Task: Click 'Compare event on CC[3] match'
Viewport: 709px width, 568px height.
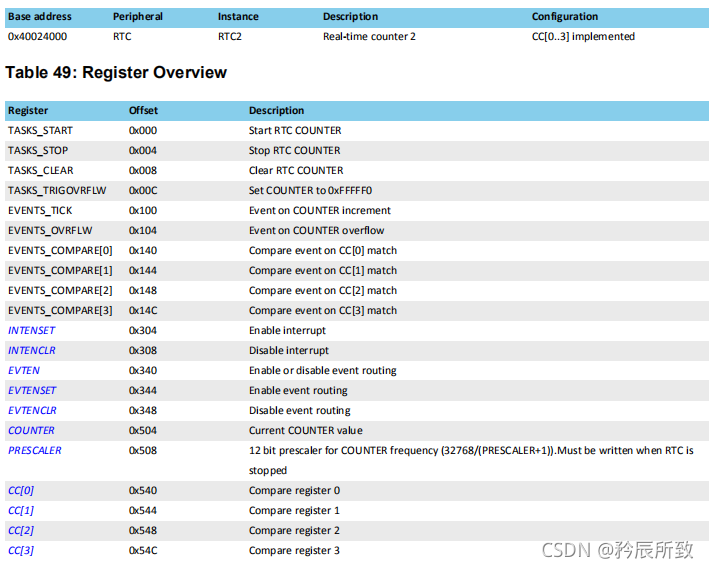Action: coord(323,311)
